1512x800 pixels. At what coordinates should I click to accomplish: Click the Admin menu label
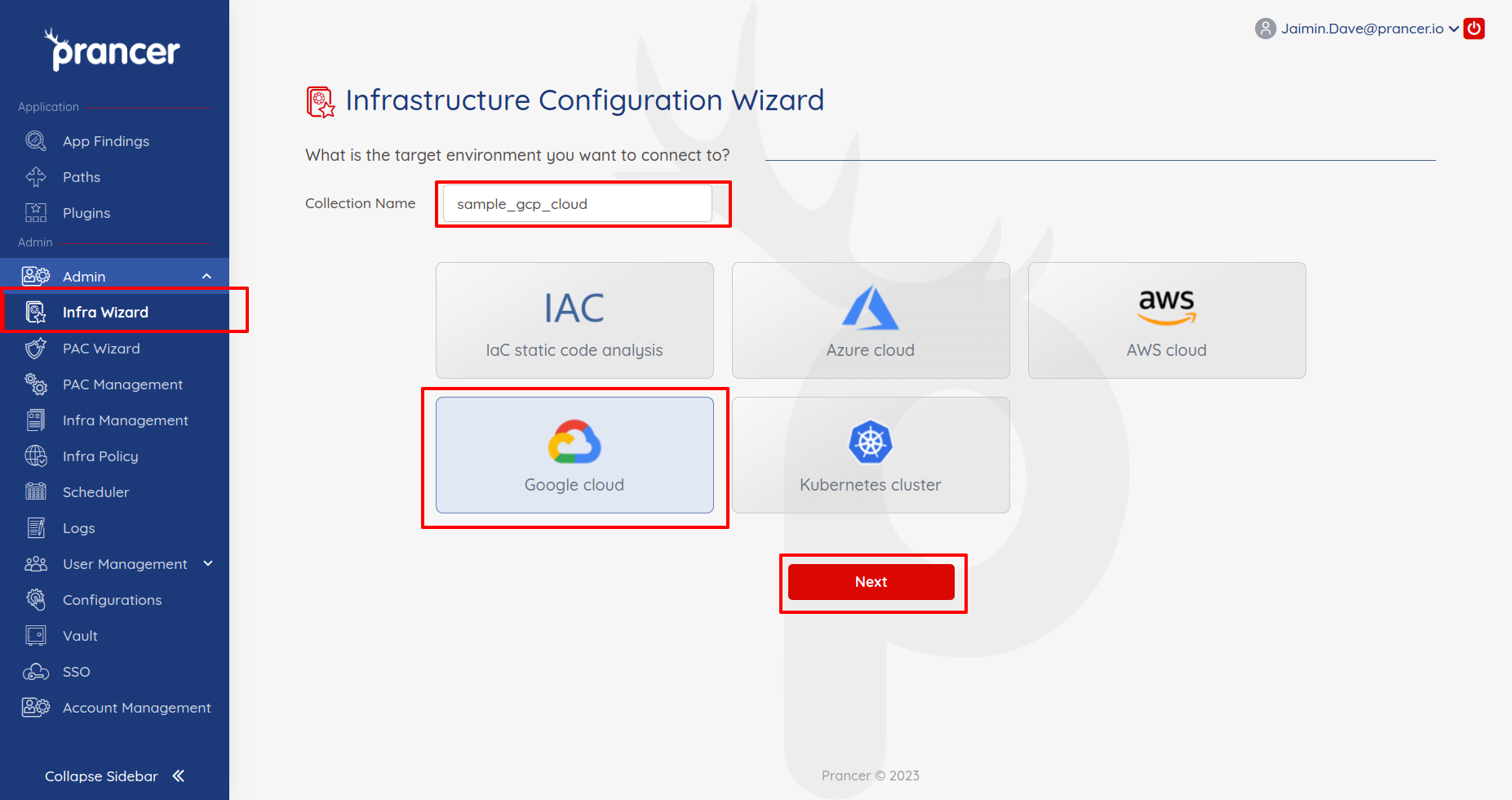[84, 277]
